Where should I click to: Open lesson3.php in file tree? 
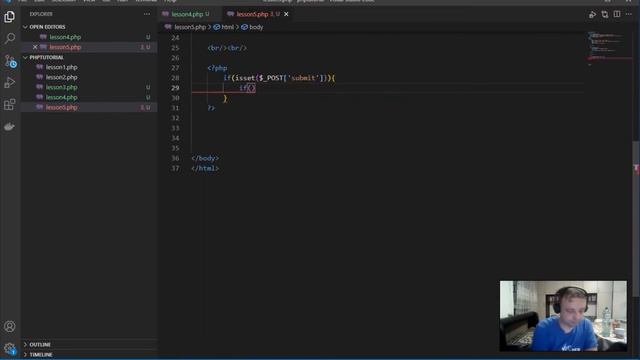coord(62,87)
